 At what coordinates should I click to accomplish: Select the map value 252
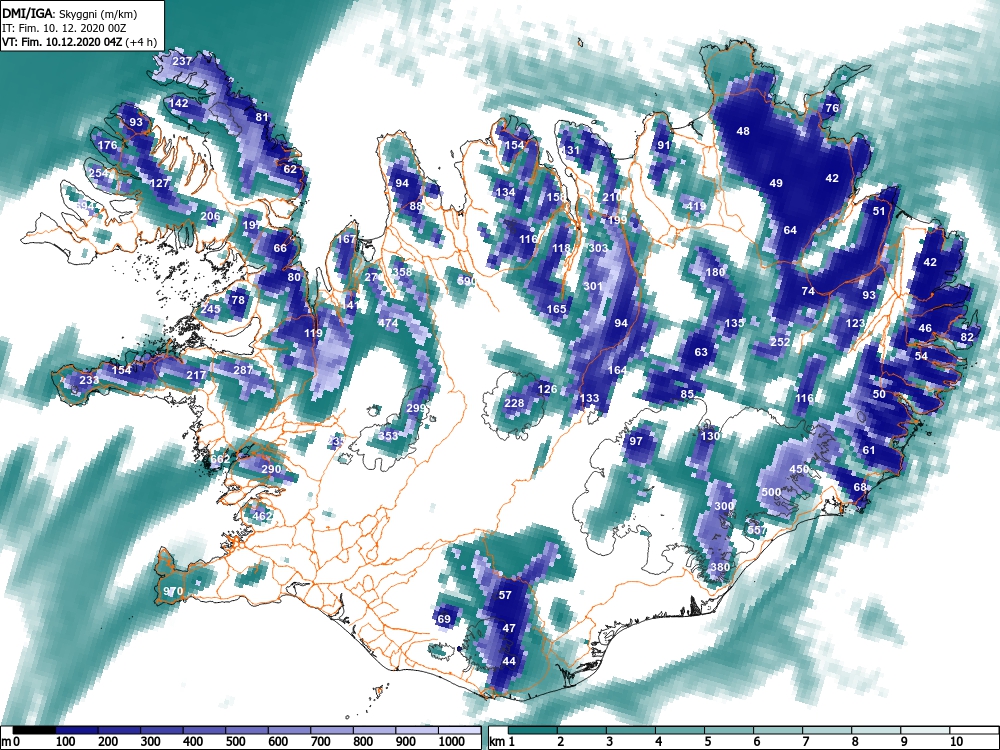click(780, 342)
